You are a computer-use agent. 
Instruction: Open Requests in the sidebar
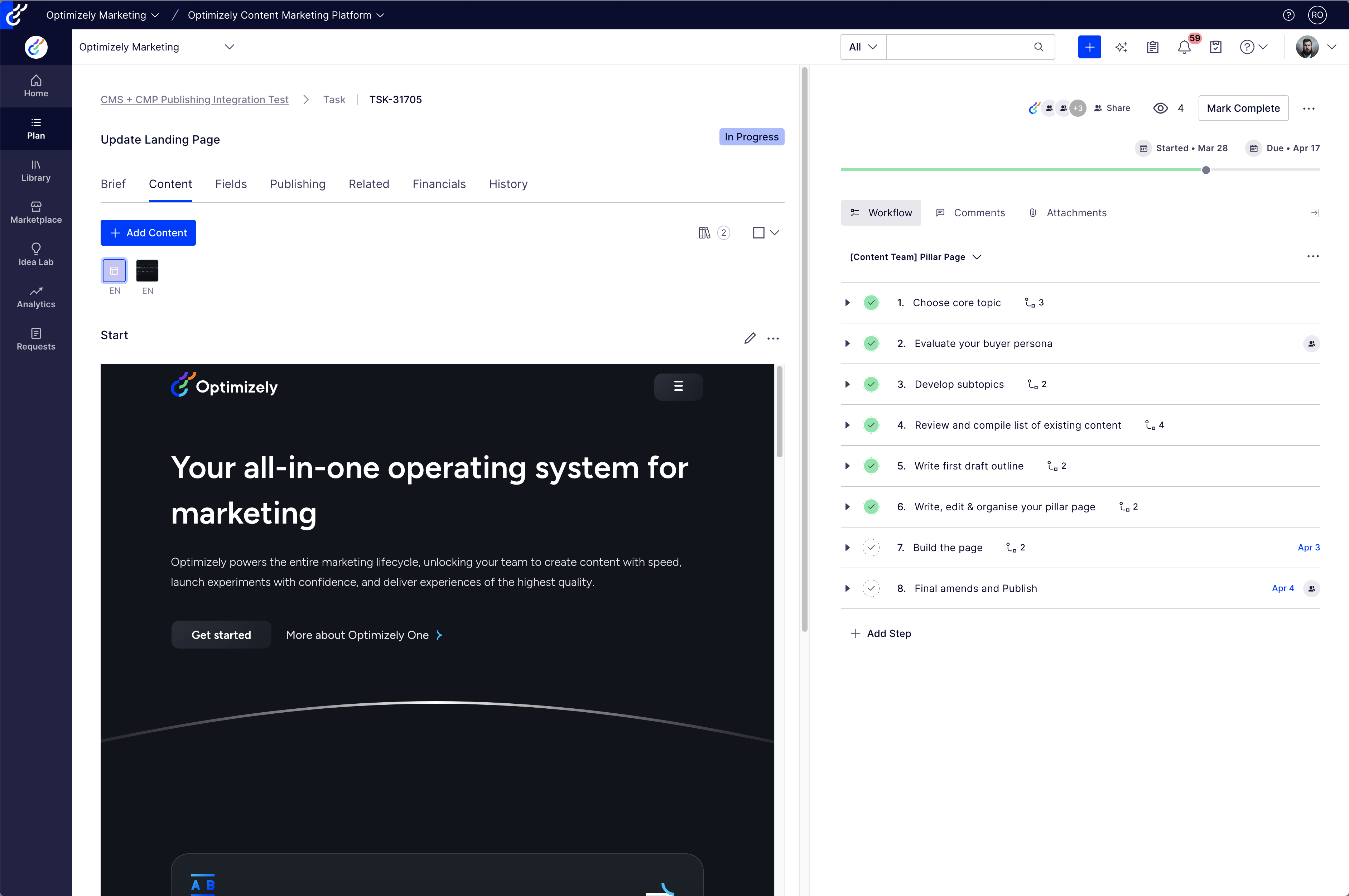36,339
